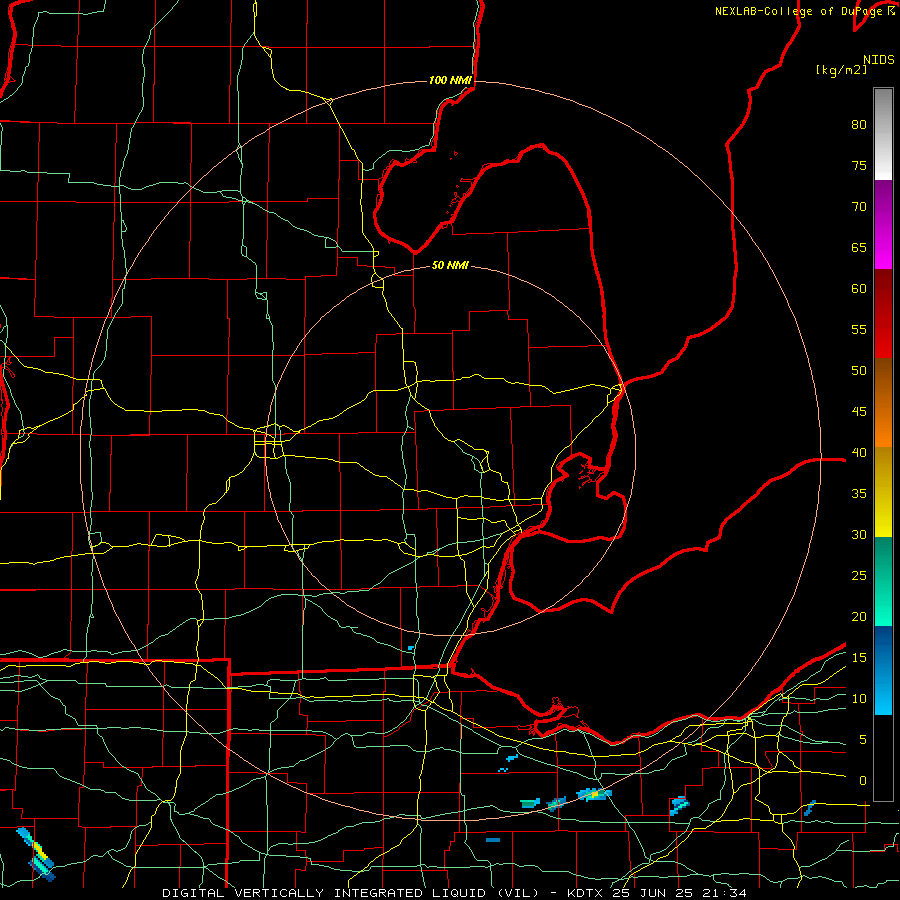Click the 100 NMI range ring label
900x900 pixels.
pyautogui.click(x=450, y=80)
